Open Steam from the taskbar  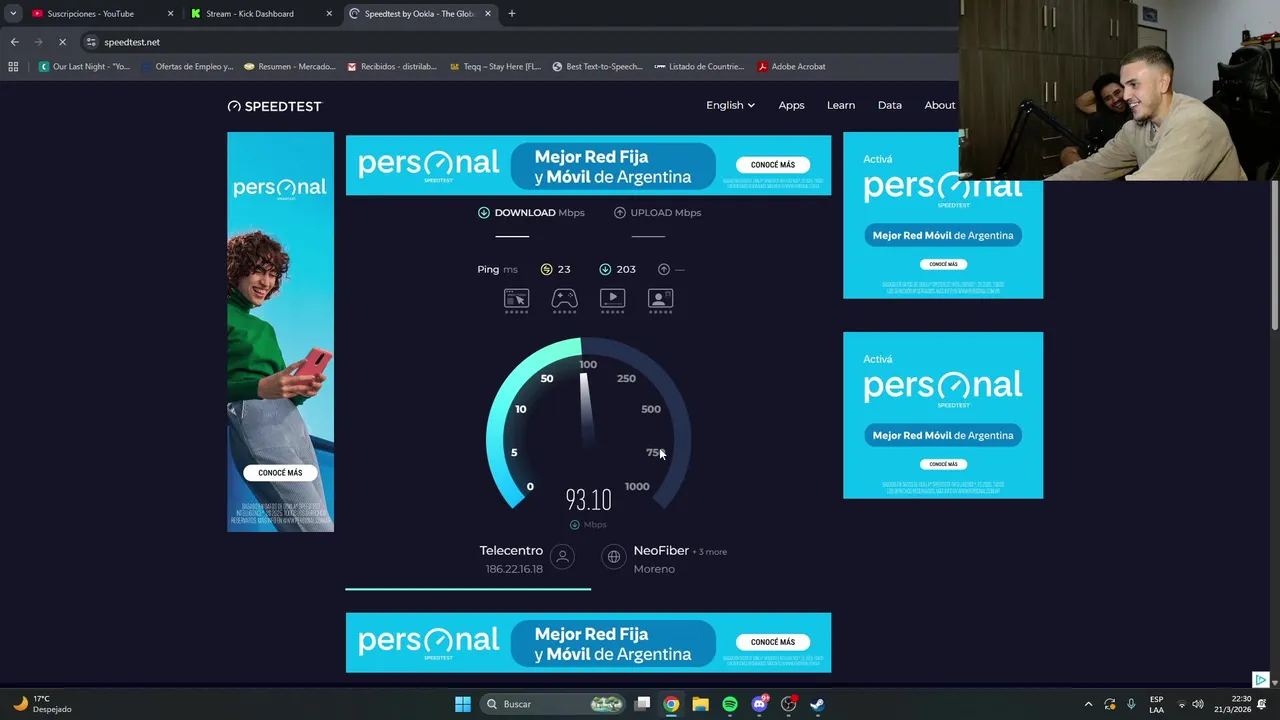click(817, 704)
